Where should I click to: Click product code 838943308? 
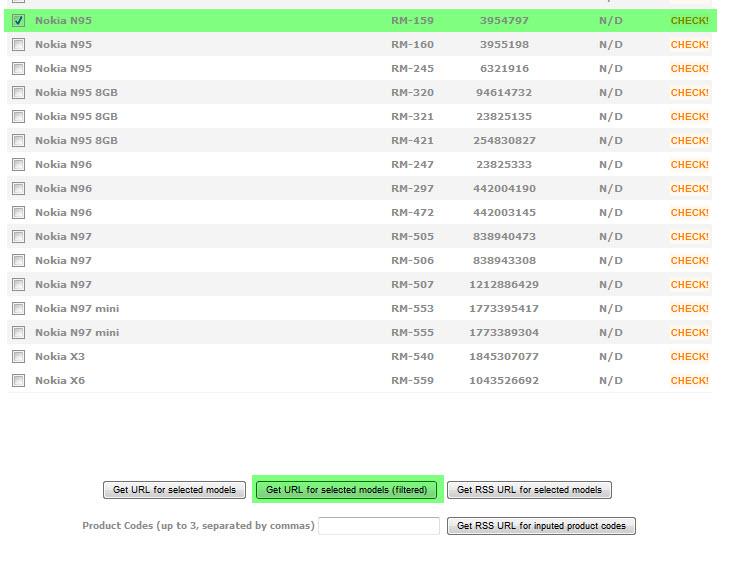[504, 261]
